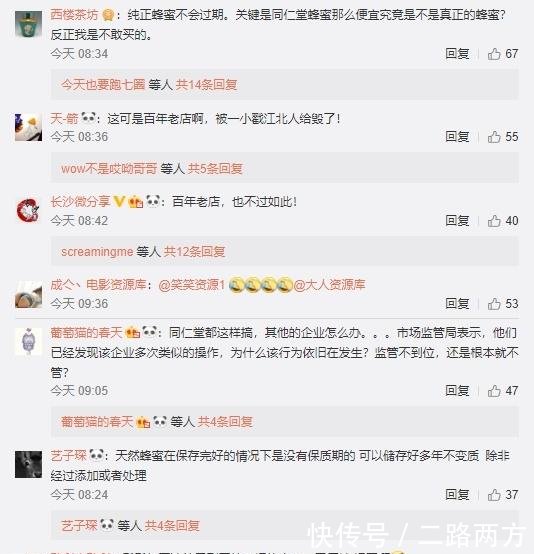Like 长沙微分享's comment with 40 likes
The width and height of the screenshot is (534, 554).
[x=494, y=221]
